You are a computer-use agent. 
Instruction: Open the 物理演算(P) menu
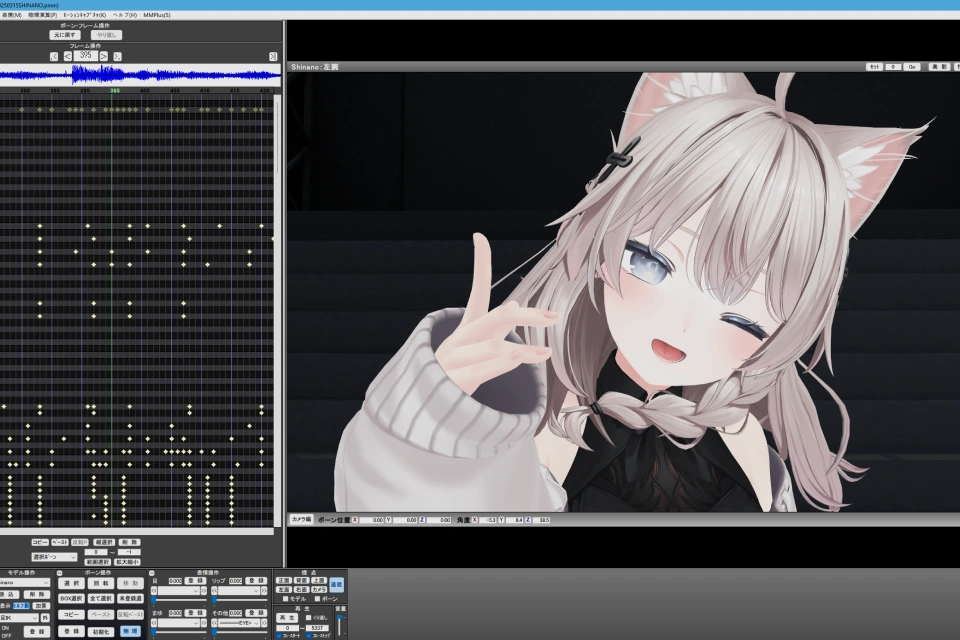pyautogui.click(x=43, y=15)
